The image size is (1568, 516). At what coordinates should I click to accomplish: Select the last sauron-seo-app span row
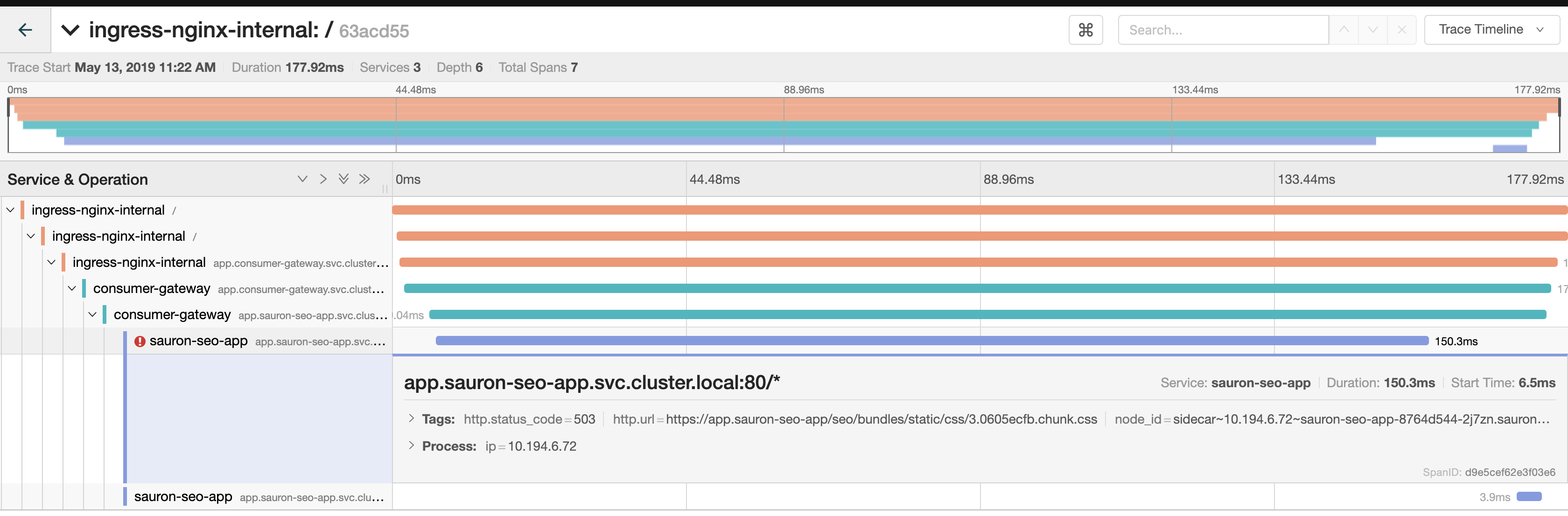[182, 496]
